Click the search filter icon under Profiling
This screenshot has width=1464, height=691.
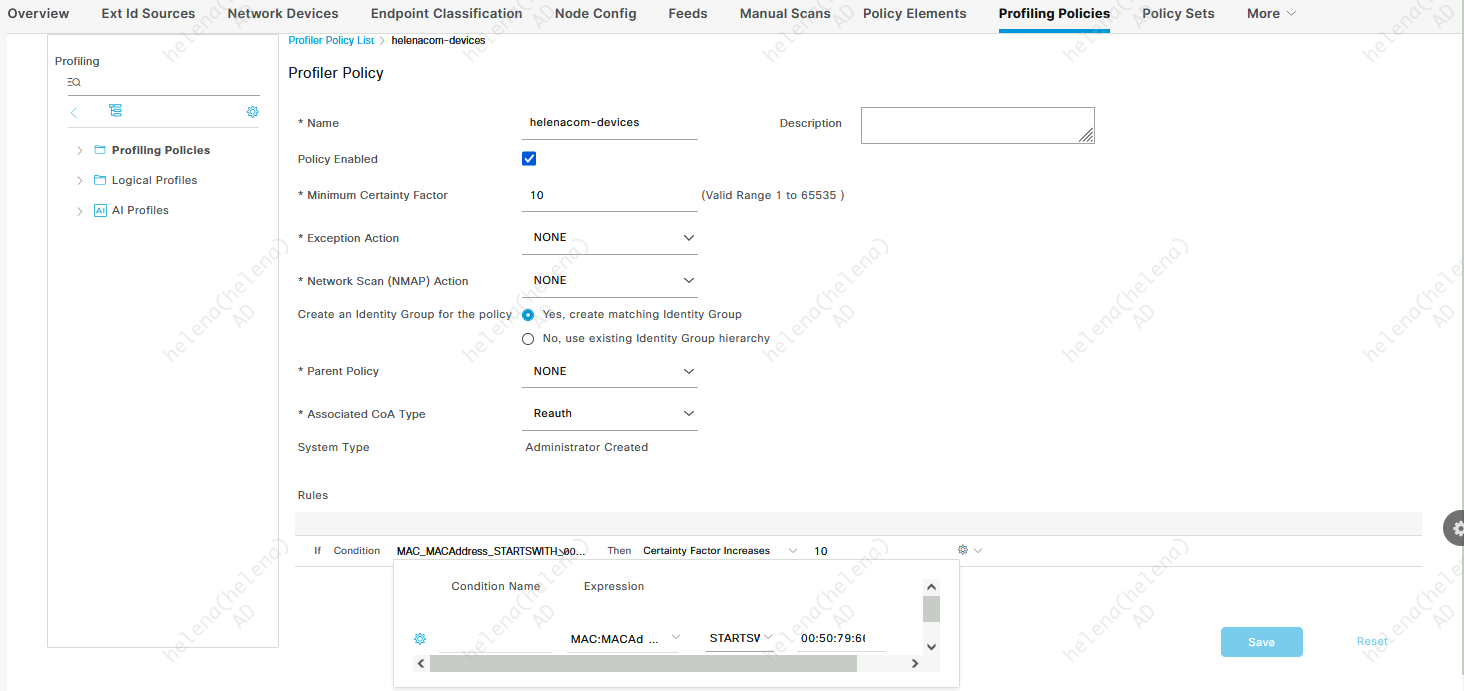(73, 82)
